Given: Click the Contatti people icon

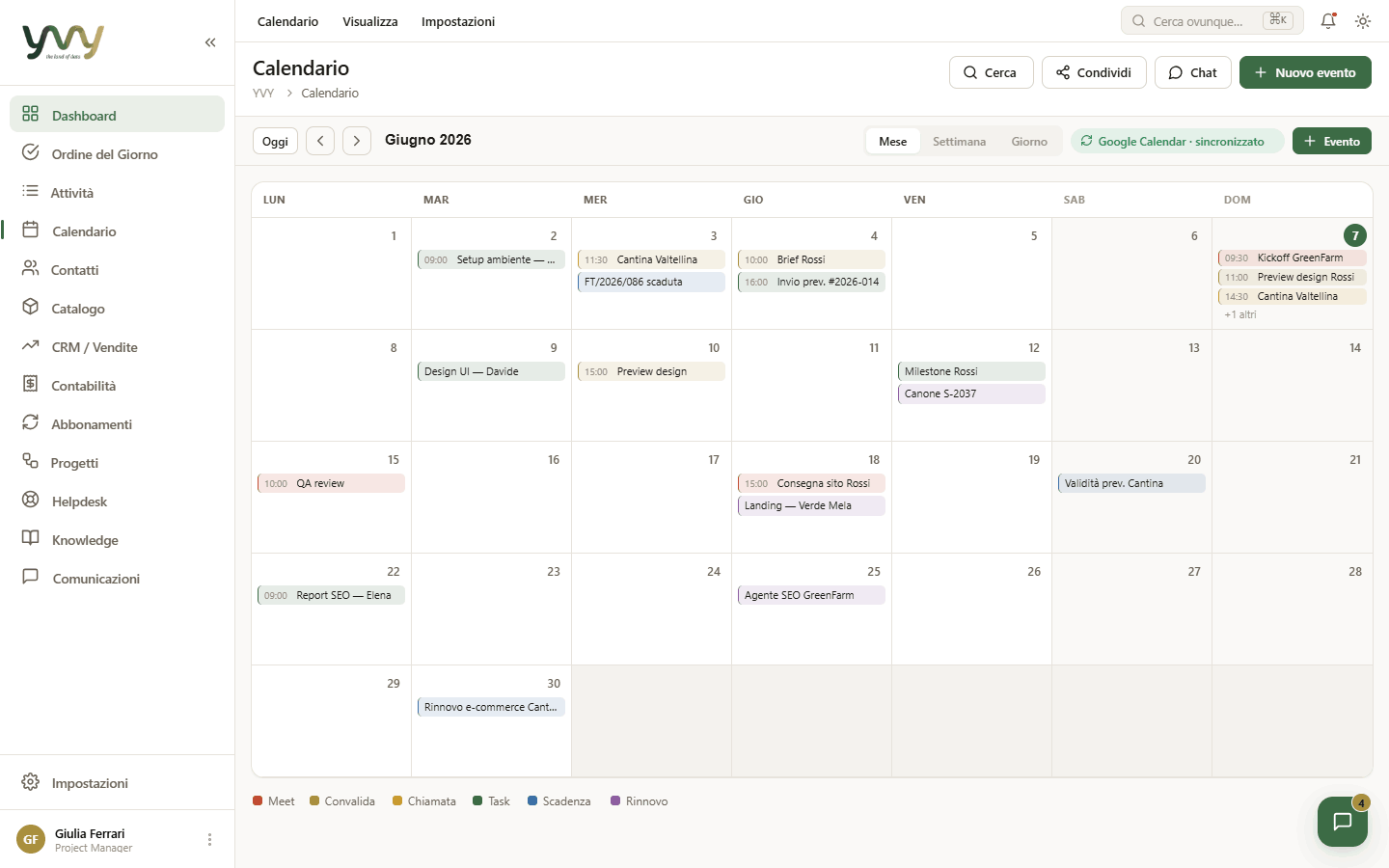Looking at the screenshot, I should click(x=31, y=269).
